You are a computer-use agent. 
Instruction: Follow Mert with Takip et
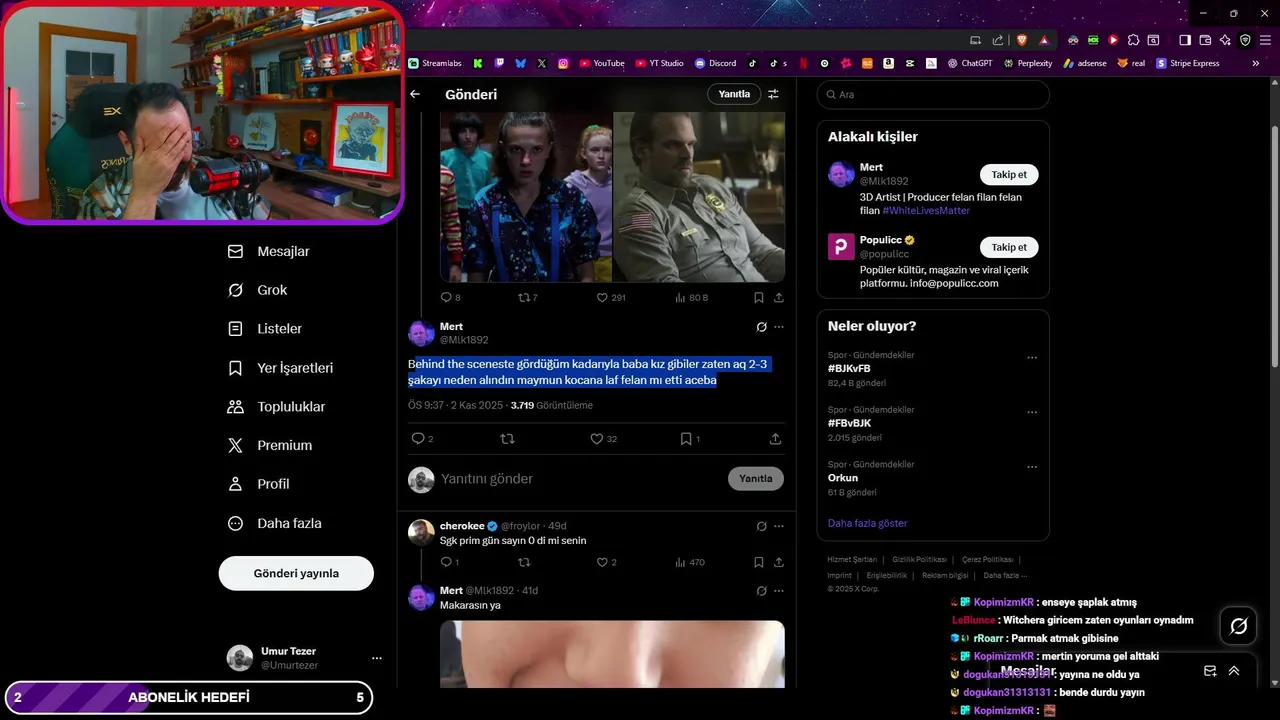click(1009, 175)
